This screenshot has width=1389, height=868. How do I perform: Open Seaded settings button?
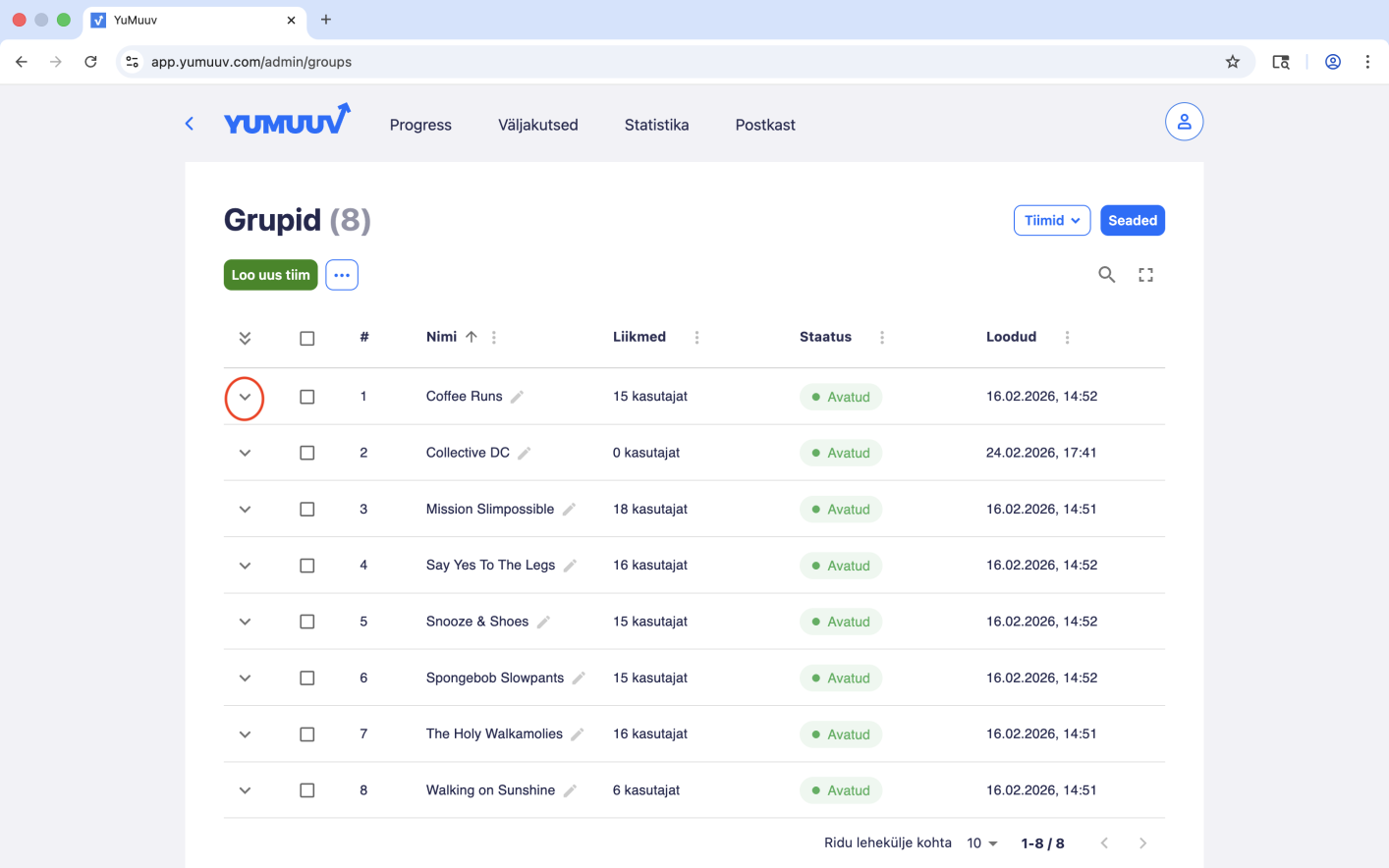(x=1132, y=221)
